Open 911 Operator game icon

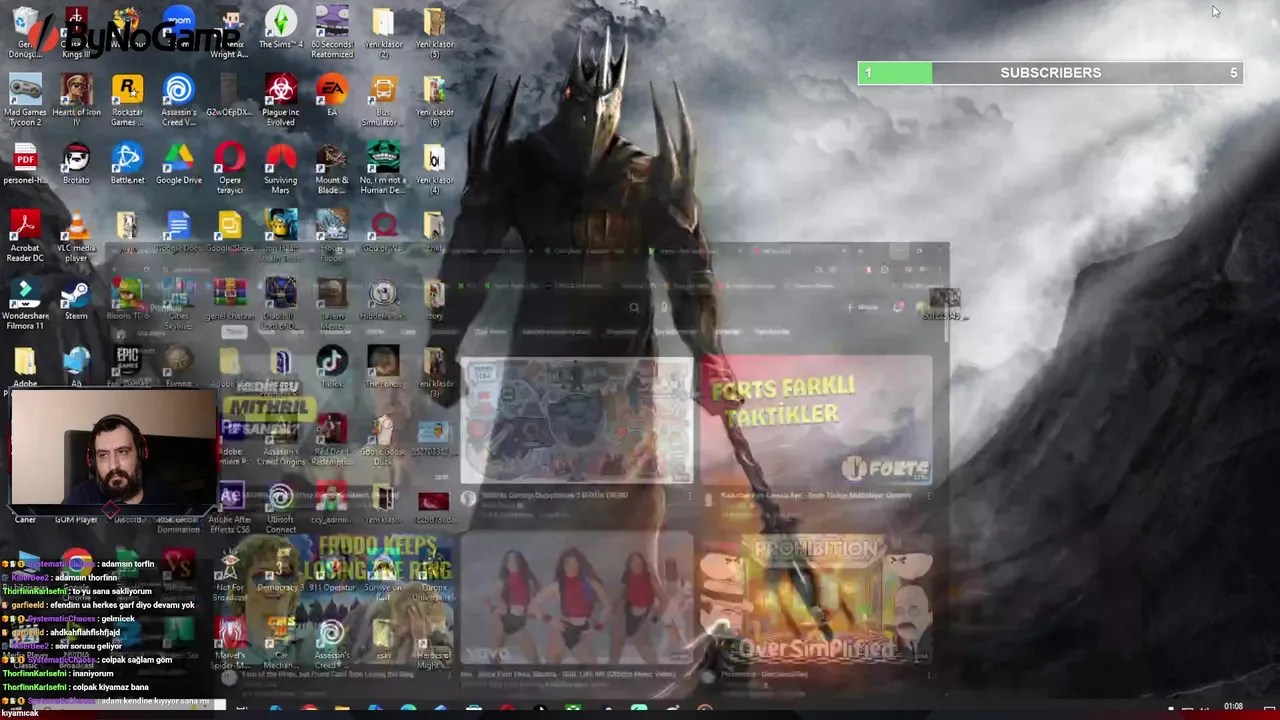click(x=332, y=571)
